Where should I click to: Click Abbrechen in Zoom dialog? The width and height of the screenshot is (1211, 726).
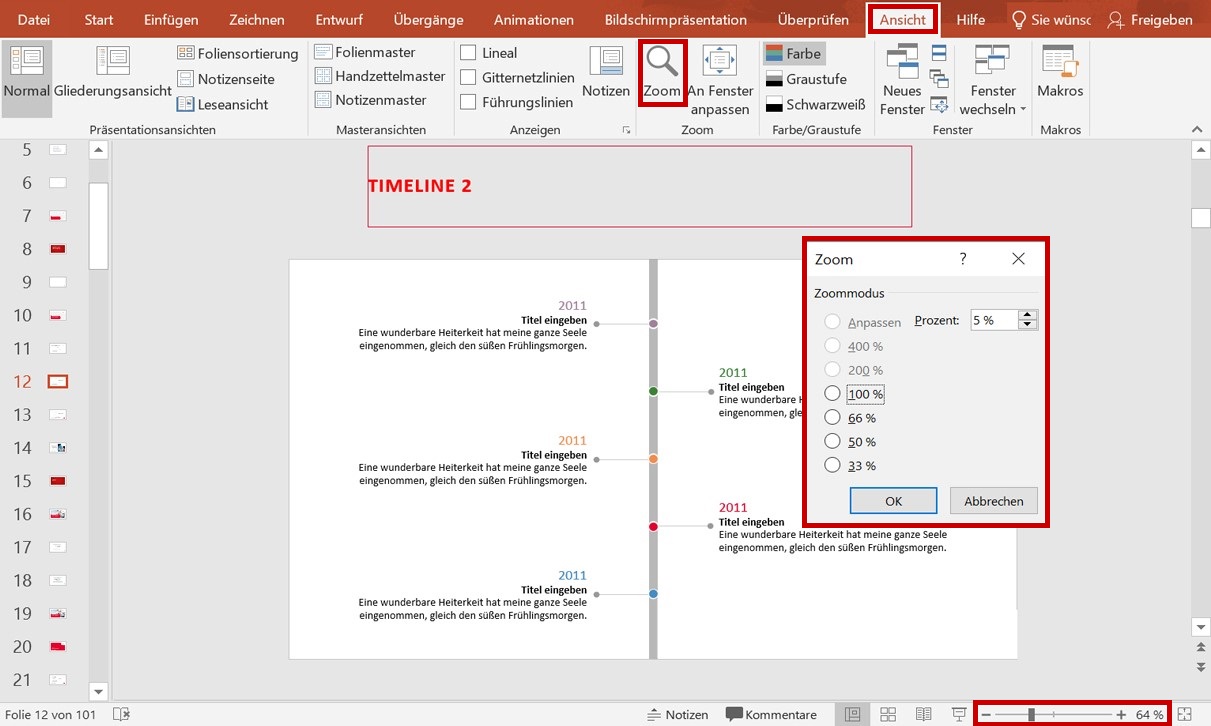(x=994, y=501)
